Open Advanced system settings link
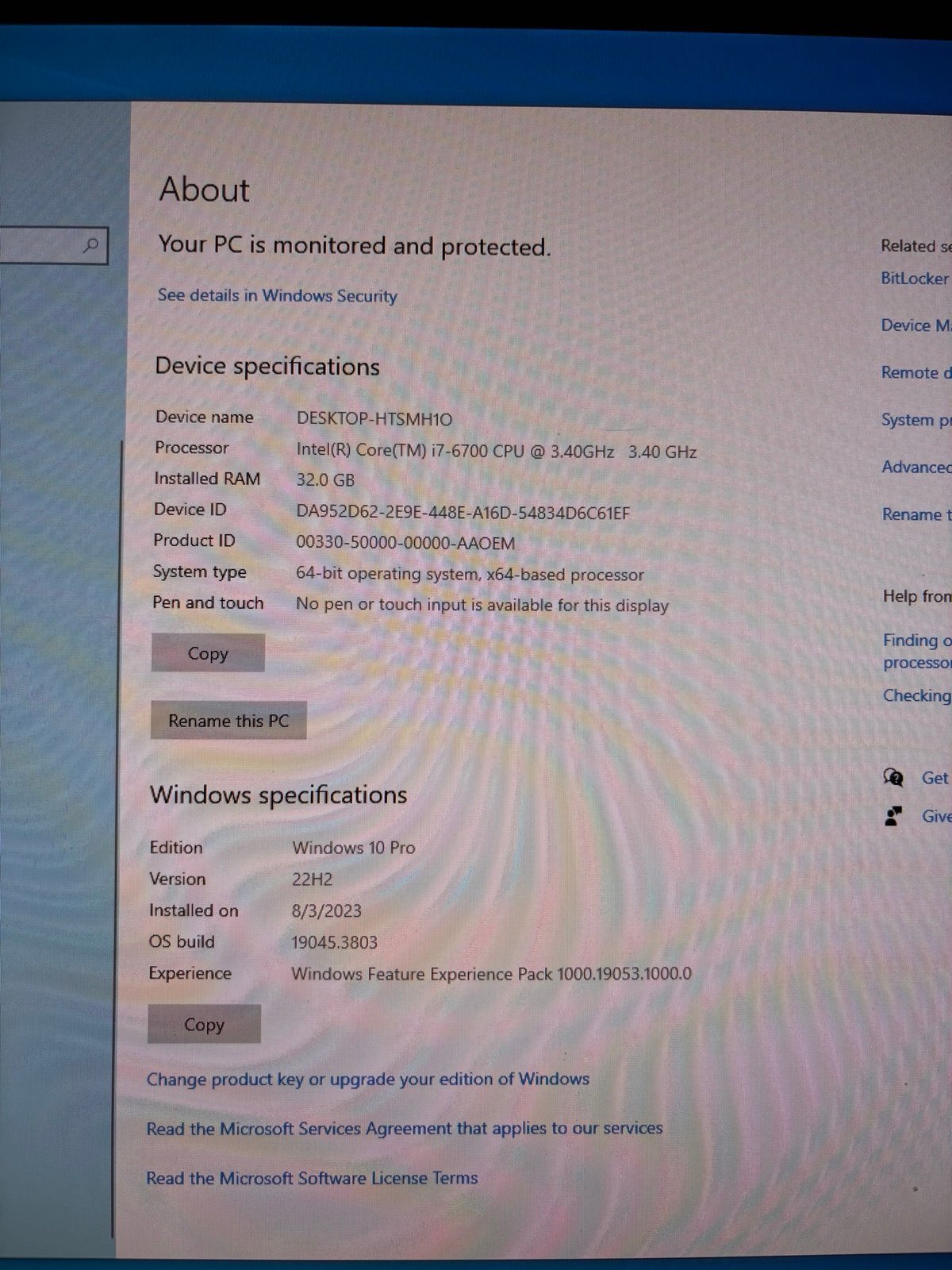 [916, 467]
